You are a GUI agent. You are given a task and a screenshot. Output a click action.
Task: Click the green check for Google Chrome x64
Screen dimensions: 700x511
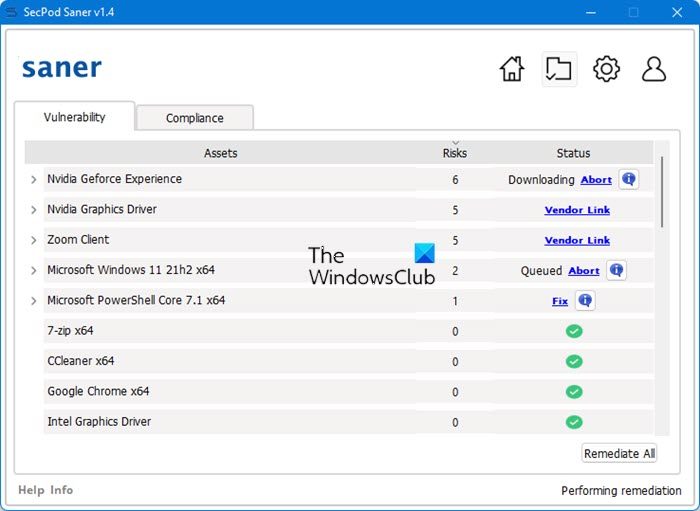(574, 392)
